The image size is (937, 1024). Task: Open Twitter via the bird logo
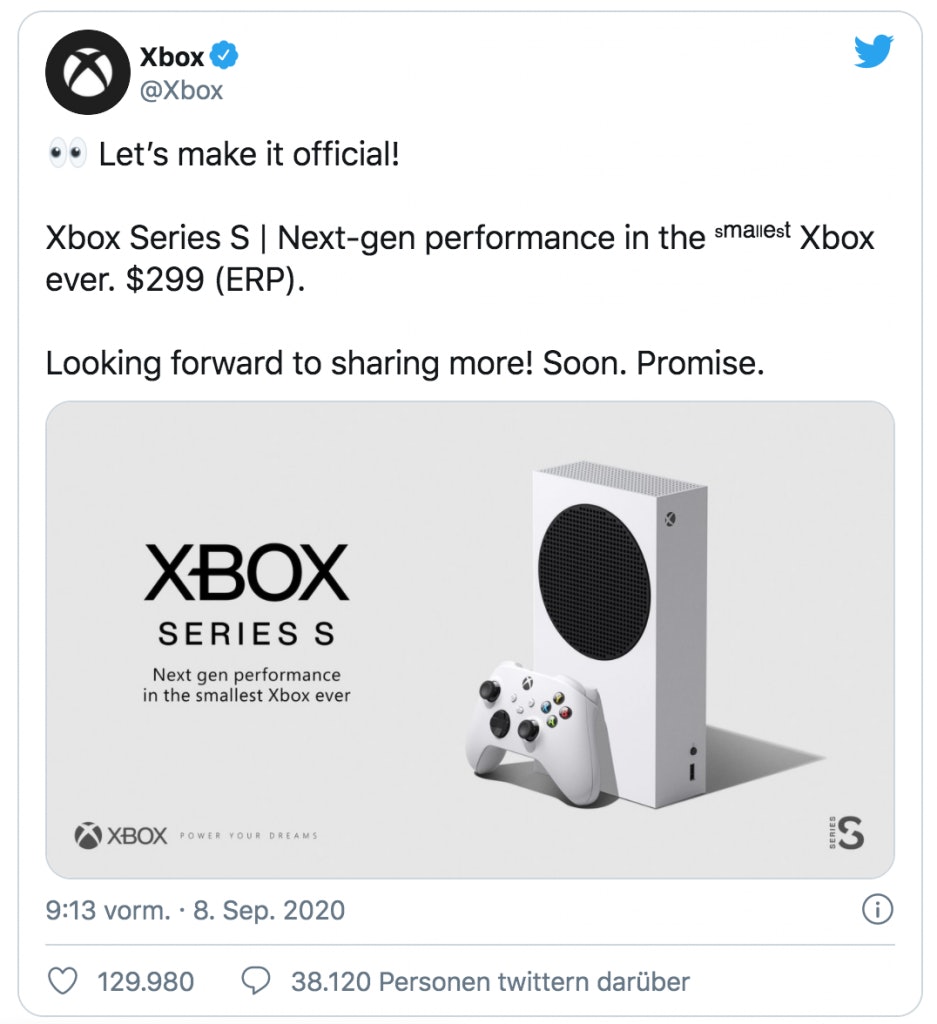click(x=873, y=52)
